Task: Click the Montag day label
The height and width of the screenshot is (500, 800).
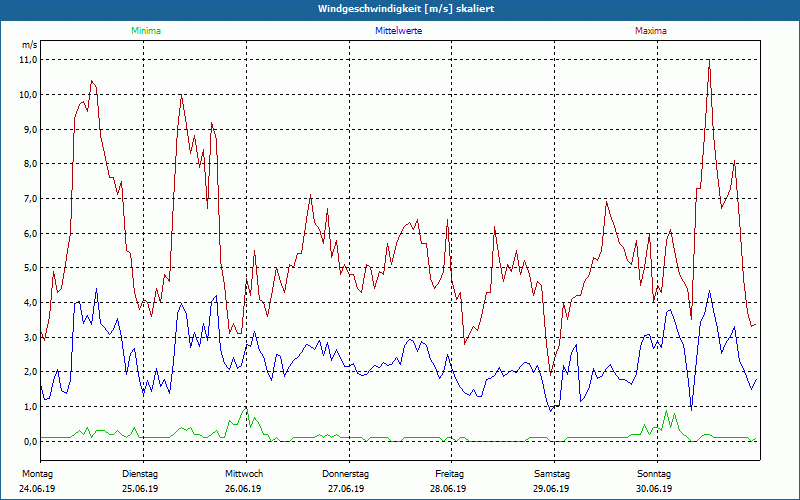Action: click(37, 474)
